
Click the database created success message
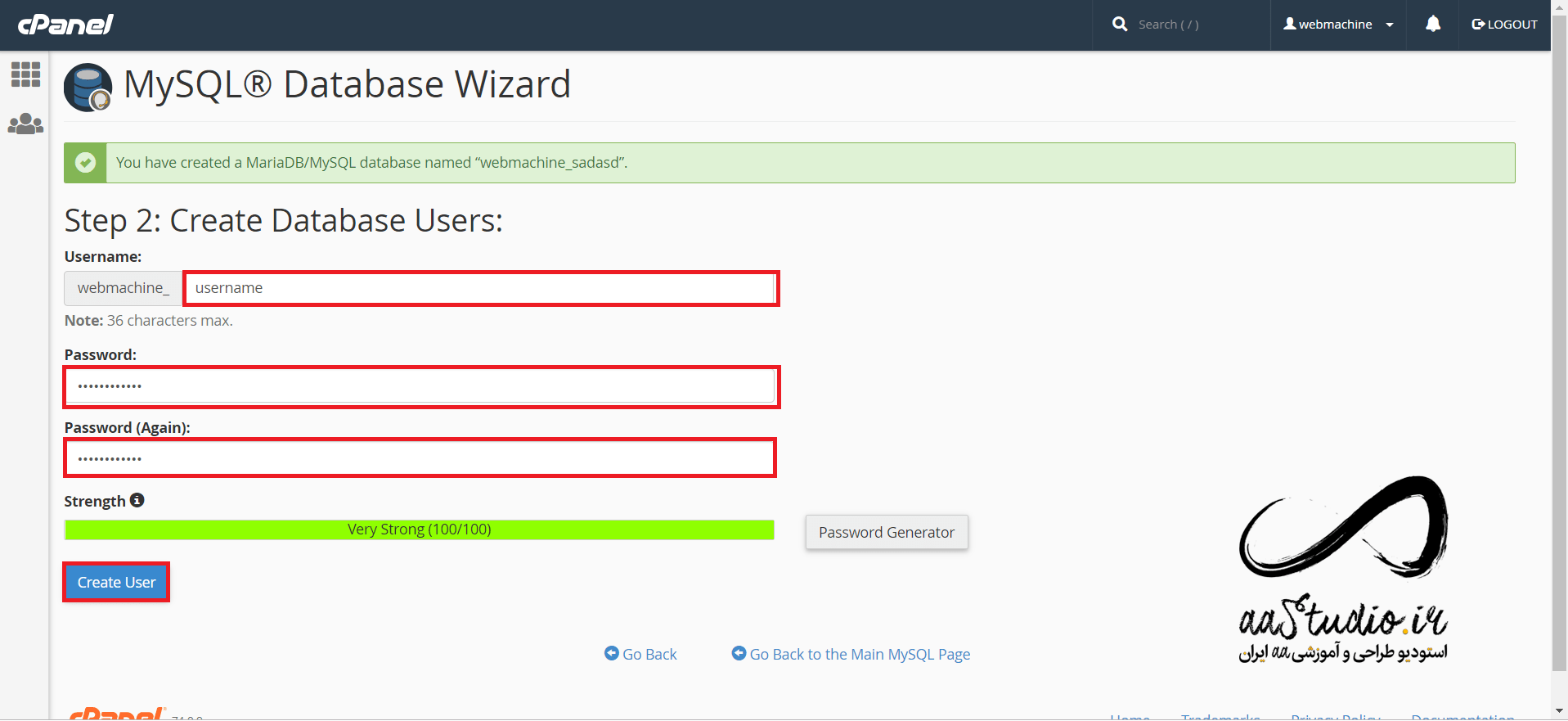click(372, 163)
